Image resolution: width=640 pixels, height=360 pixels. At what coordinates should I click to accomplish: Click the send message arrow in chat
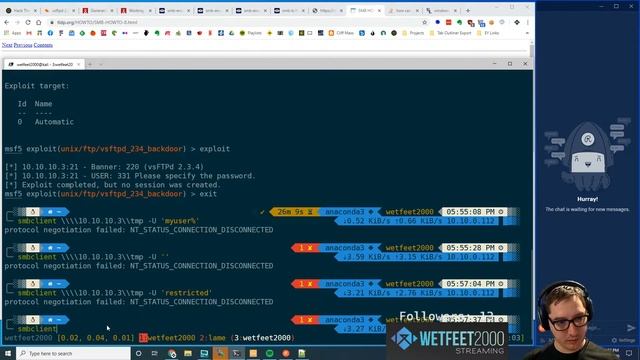631,328
